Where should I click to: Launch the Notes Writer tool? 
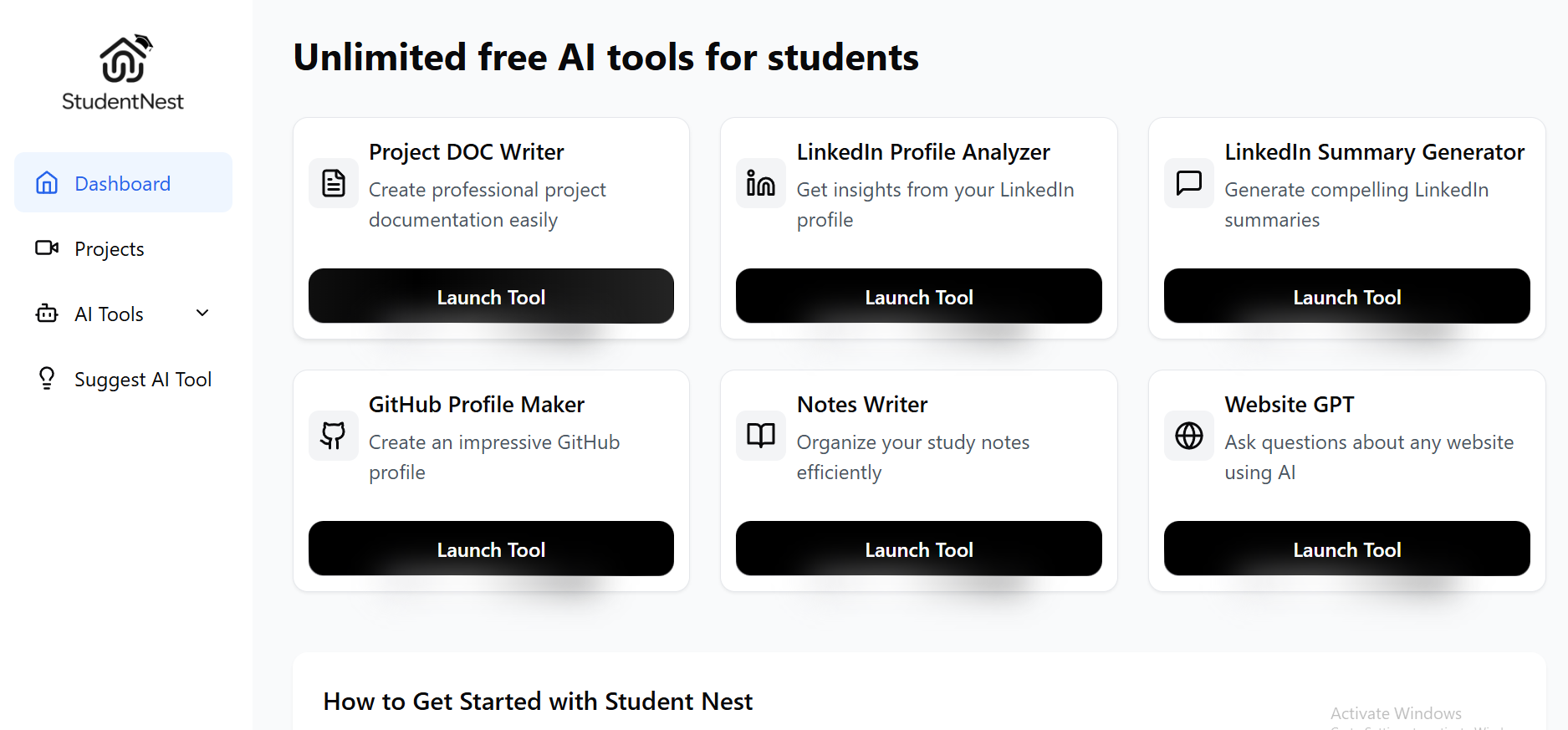pyautogui.click(x=918, y=549)
